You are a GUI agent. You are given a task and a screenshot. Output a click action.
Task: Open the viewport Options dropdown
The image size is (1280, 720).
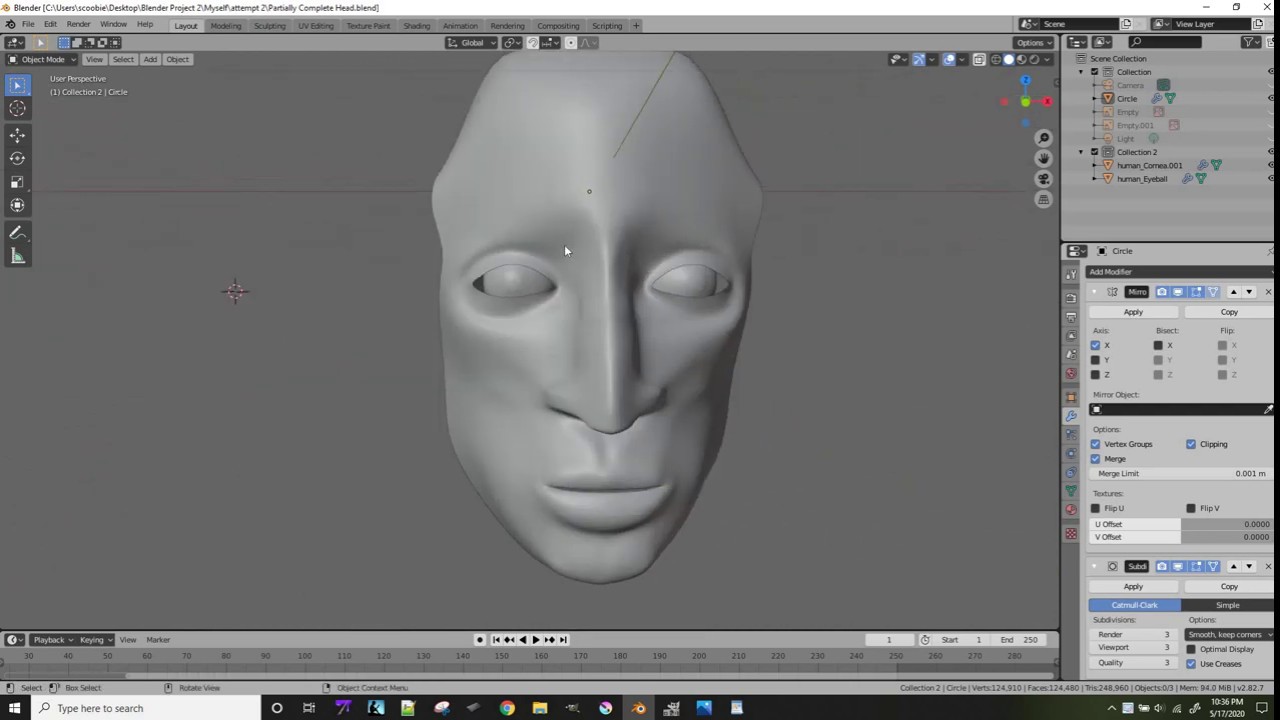1033,42
